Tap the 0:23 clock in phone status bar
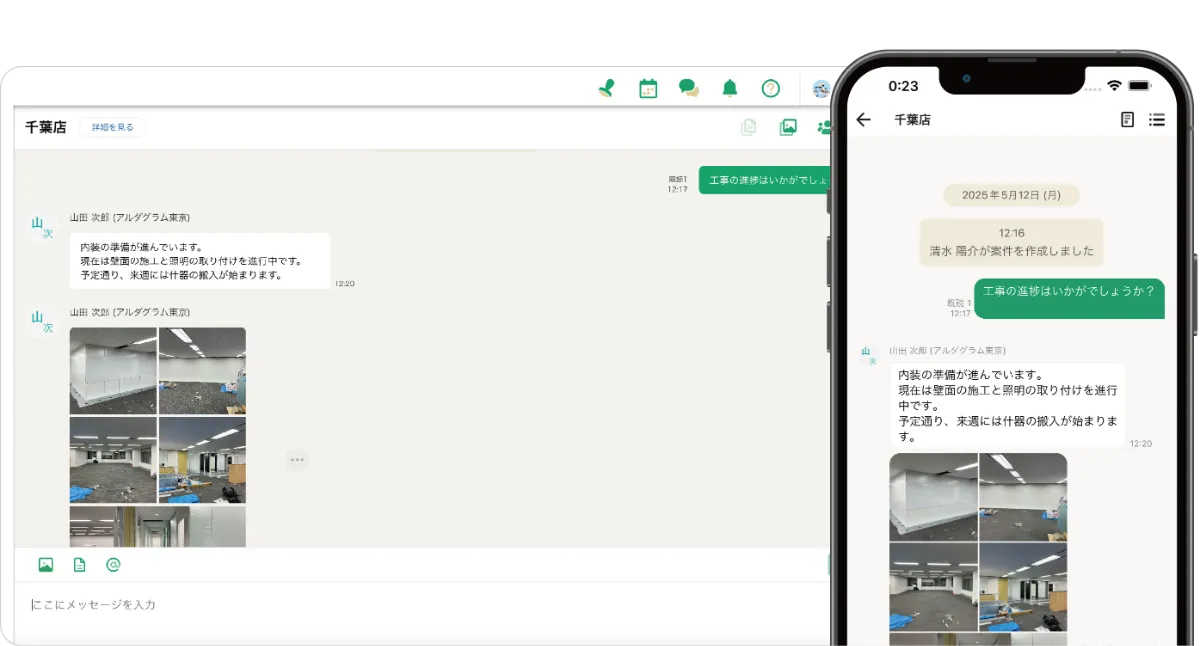 coord(903,86)
